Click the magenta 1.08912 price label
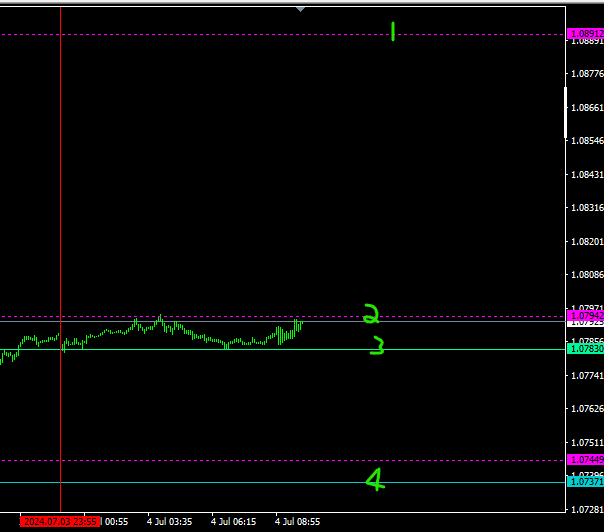The width and height of the screenshot is (604, 532). [x=586, y=34]
